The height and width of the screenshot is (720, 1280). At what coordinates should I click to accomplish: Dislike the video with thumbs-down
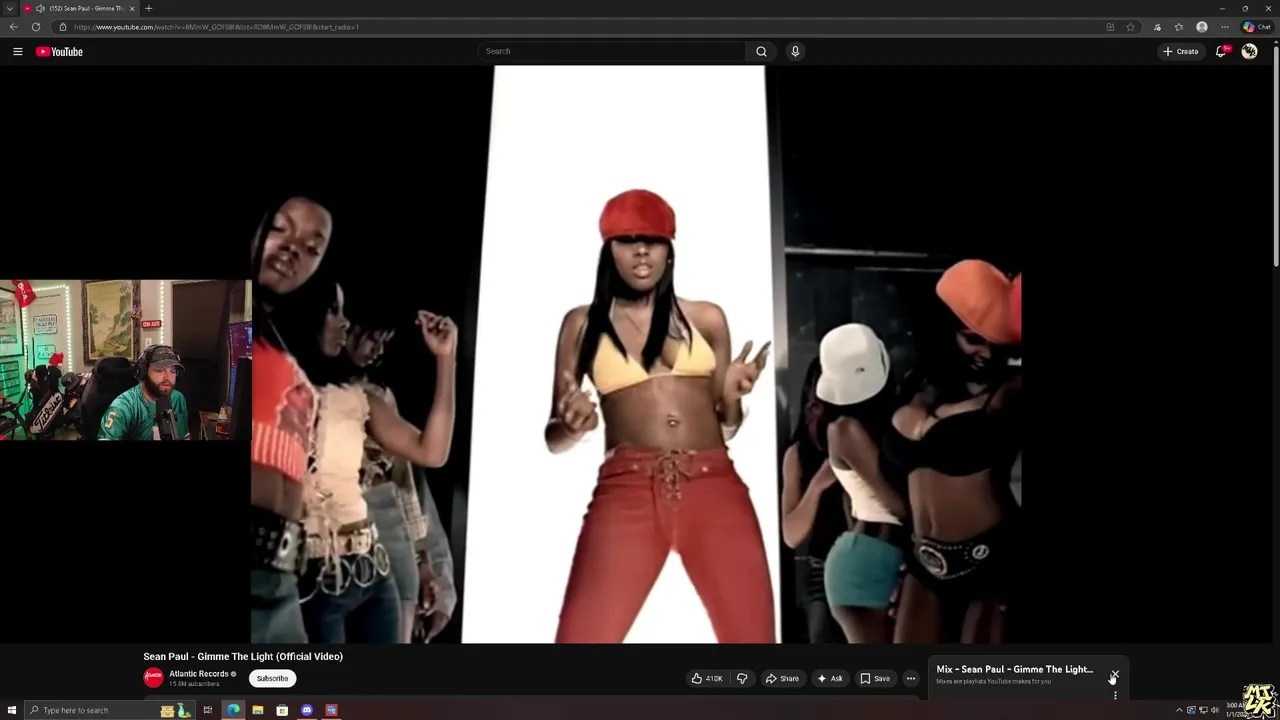click(742, 678)
